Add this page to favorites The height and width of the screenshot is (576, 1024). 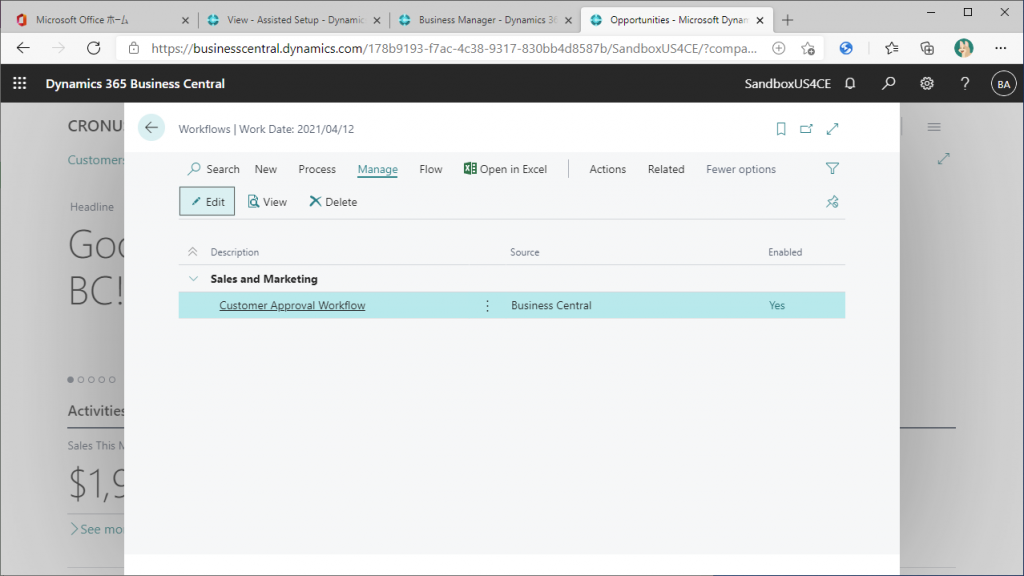pos(808,48)
